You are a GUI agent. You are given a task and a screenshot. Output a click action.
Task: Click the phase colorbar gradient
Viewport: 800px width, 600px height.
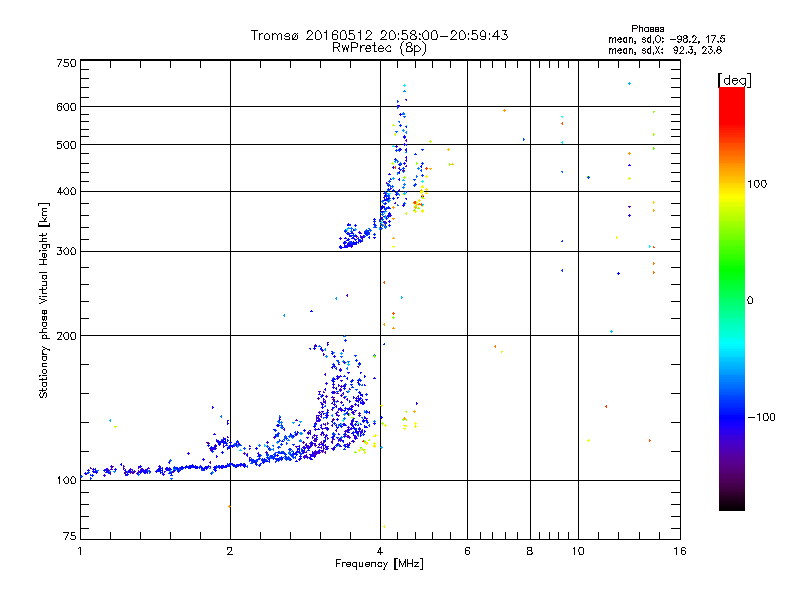pos(732,298)
